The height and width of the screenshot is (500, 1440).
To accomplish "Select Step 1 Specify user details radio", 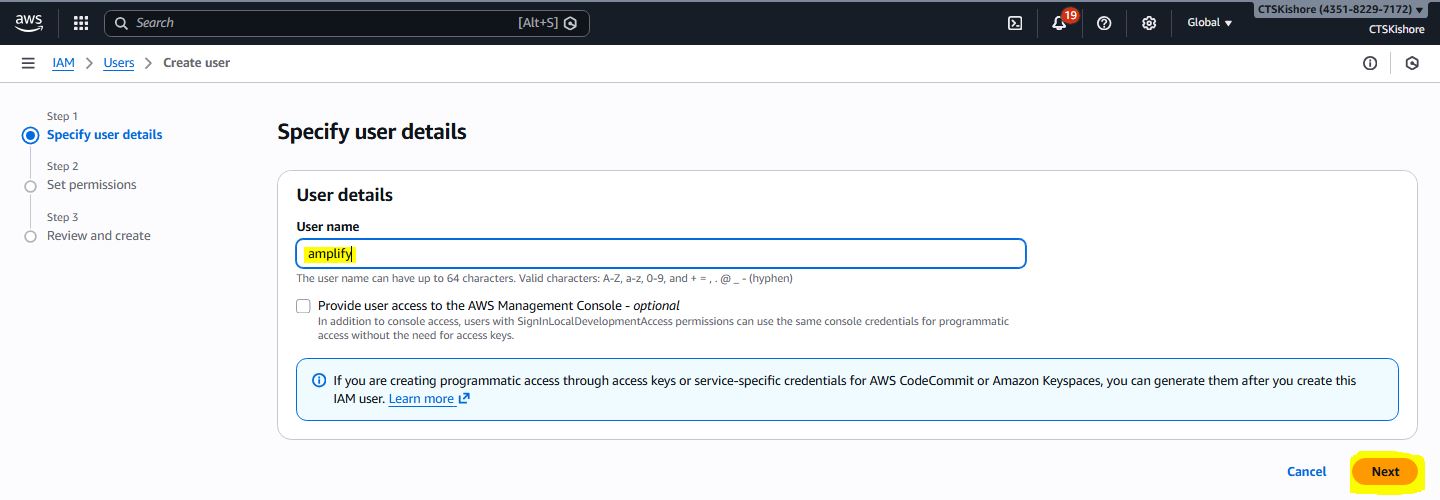I will (x=30, y=135).
